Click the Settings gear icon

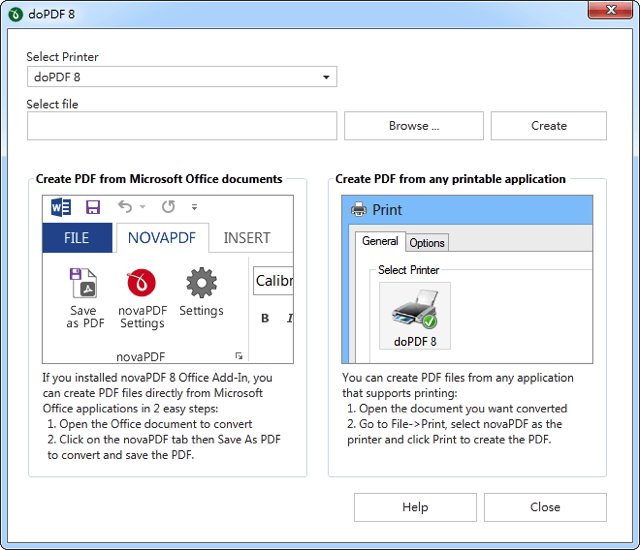tap(201, 284)
